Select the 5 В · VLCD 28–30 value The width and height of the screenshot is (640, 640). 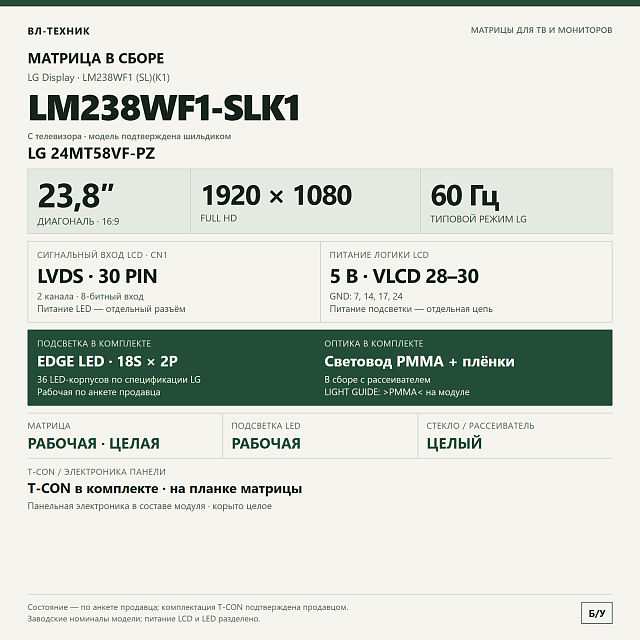pyautogui.click(x=404, y=276)
